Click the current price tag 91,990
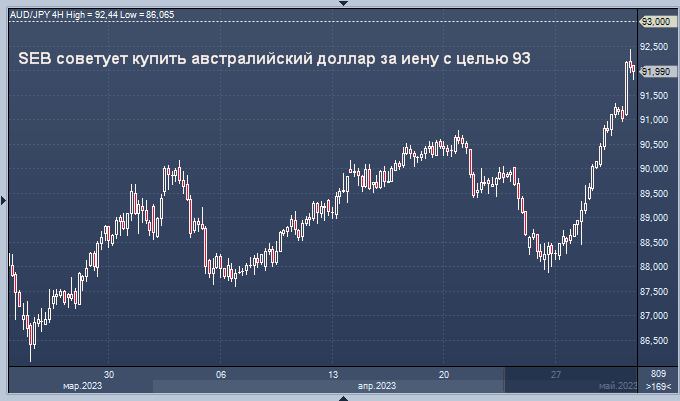Viewport: 680px width, 401px height. pos(655,71)
